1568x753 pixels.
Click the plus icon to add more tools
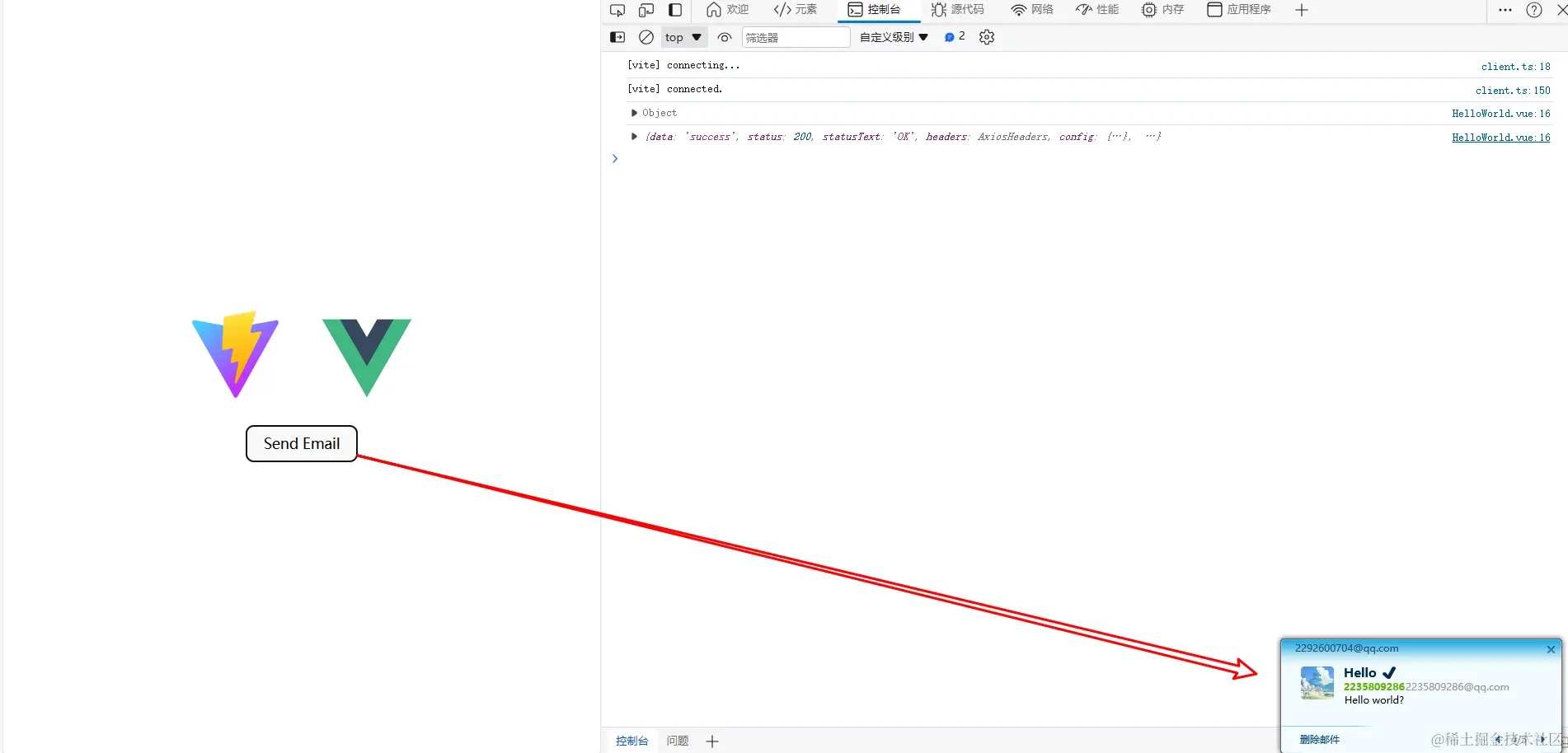pyautogui.click(x=1302, y=10)
